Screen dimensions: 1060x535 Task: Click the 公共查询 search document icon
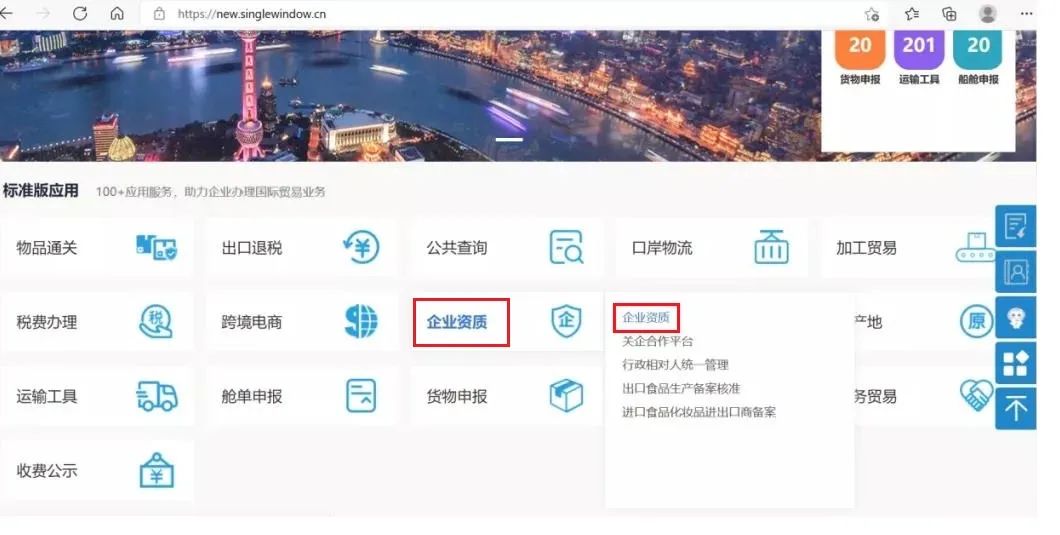(x=566, y=247)
